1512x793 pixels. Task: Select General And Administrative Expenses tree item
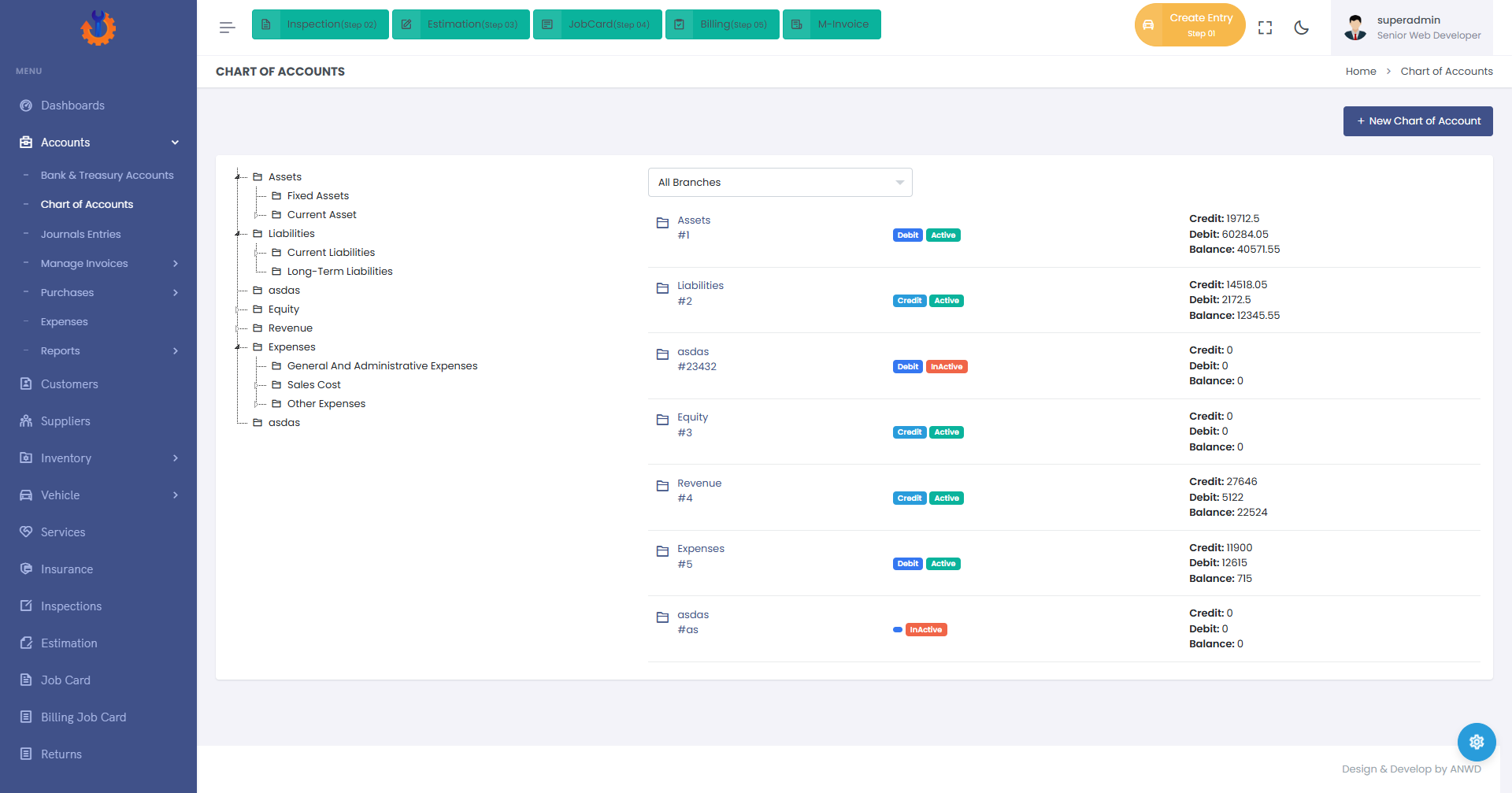(x=383, y=366)
